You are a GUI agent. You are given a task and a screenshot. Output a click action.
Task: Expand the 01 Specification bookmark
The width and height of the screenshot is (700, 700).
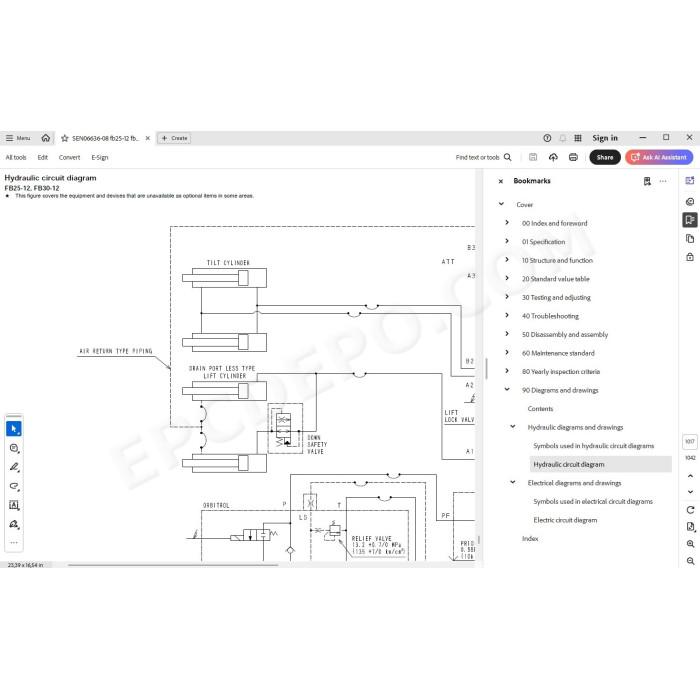[507, 241]
